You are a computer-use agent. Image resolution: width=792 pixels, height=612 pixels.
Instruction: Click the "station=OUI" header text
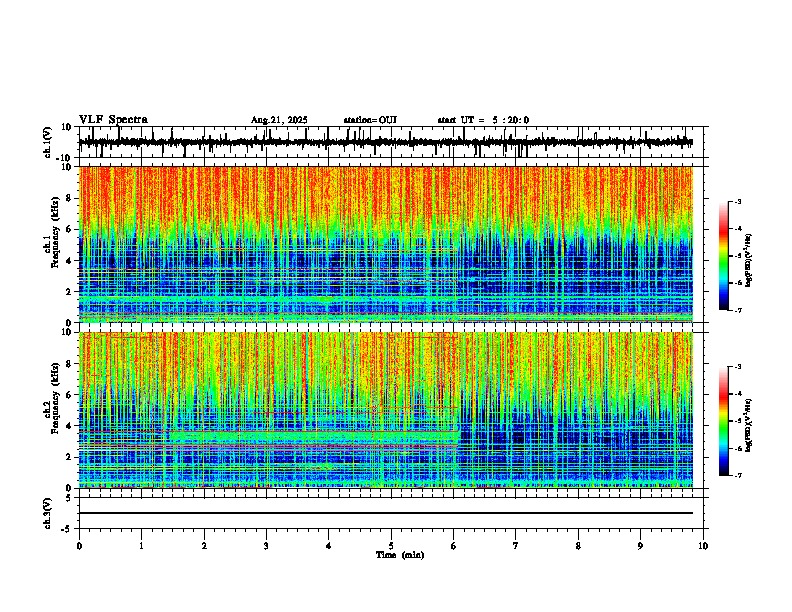point(370,120)
